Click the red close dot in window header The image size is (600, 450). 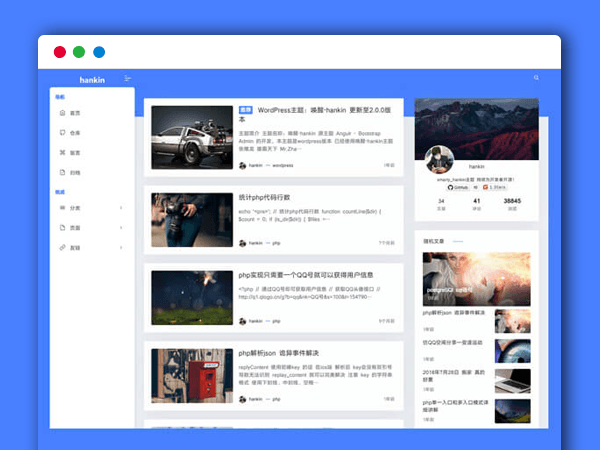tap(60, 51)
